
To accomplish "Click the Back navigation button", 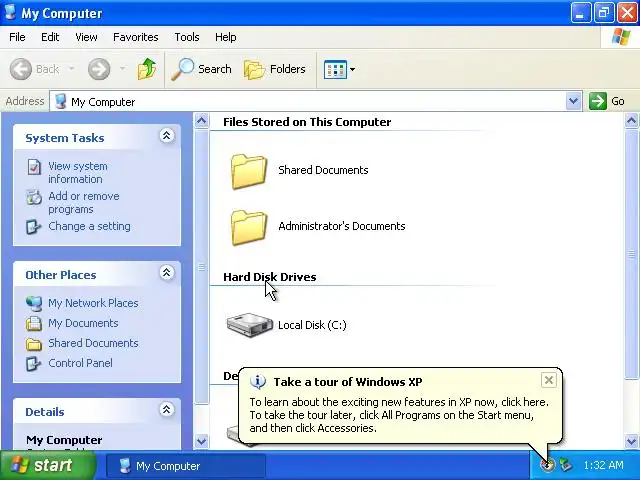I will [x=35, y=69].
